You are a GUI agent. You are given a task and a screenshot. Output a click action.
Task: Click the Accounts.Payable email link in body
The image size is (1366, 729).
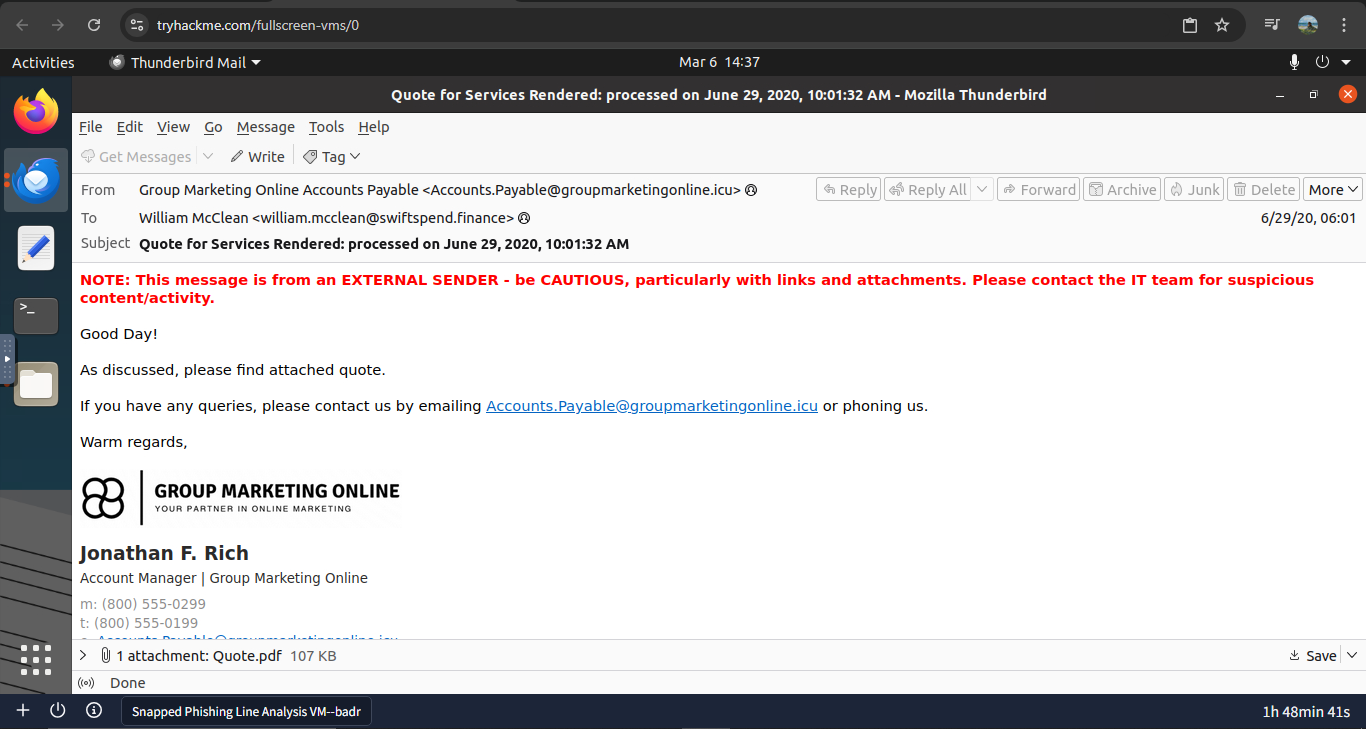652,406
